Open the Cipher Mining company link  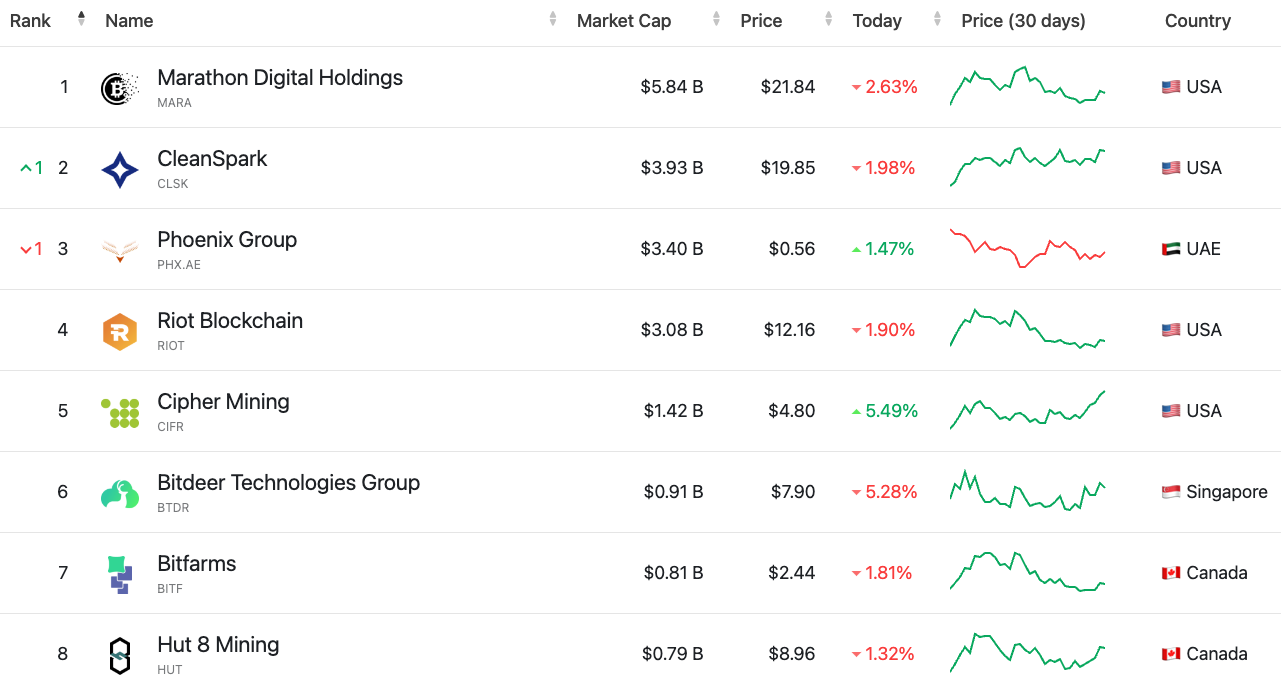point(223,402)
